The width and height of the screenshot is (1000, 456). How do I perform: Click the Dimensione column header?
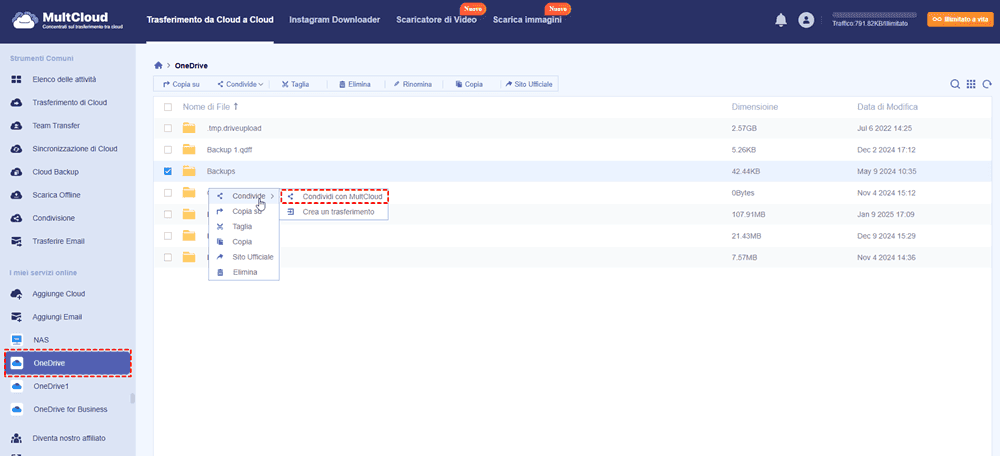(x=754, y=107)
